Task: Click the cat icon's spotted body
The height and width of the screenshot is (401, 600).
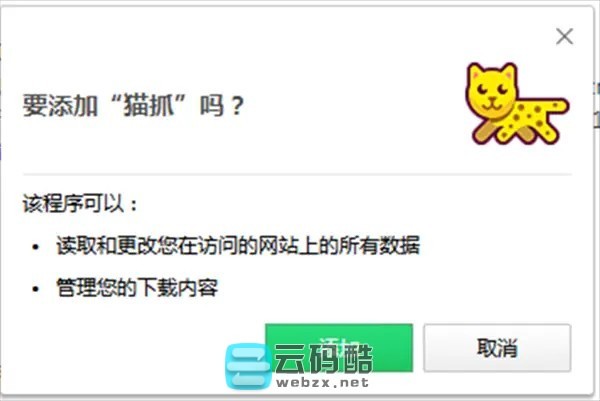Action: pyautogui.click(x=536, y=119)
